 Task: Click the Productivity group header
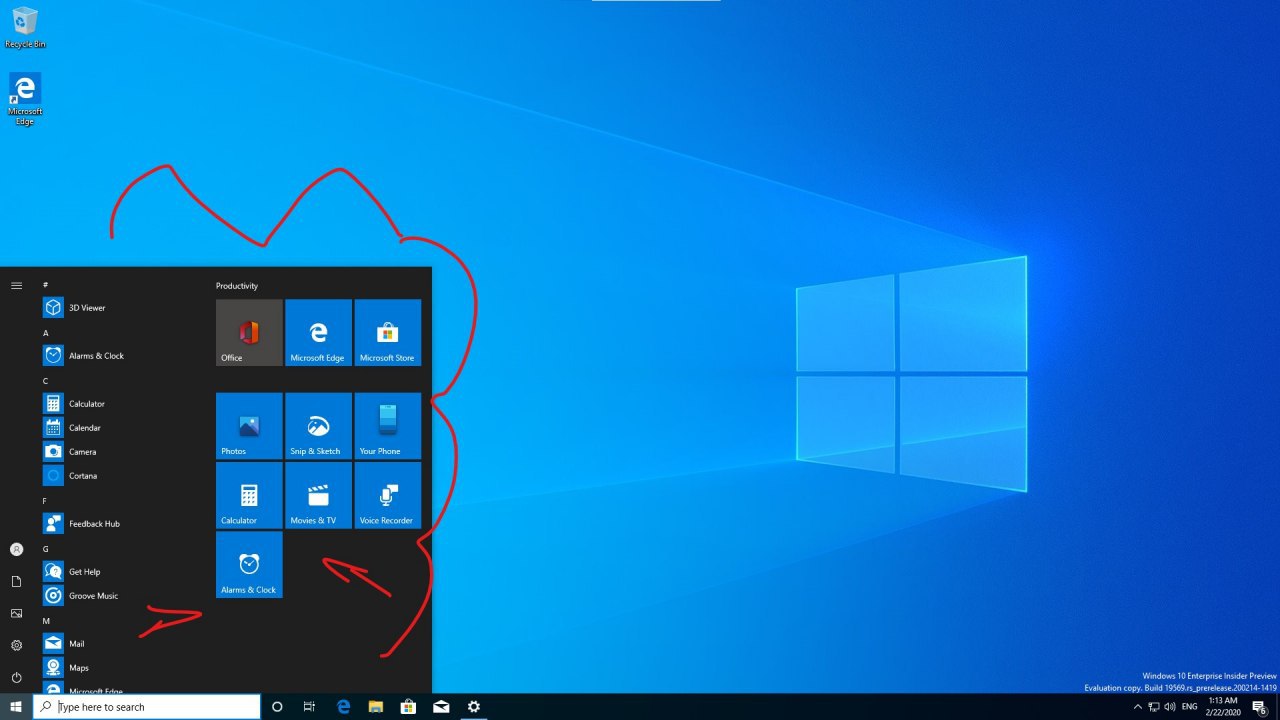[237, 286]
